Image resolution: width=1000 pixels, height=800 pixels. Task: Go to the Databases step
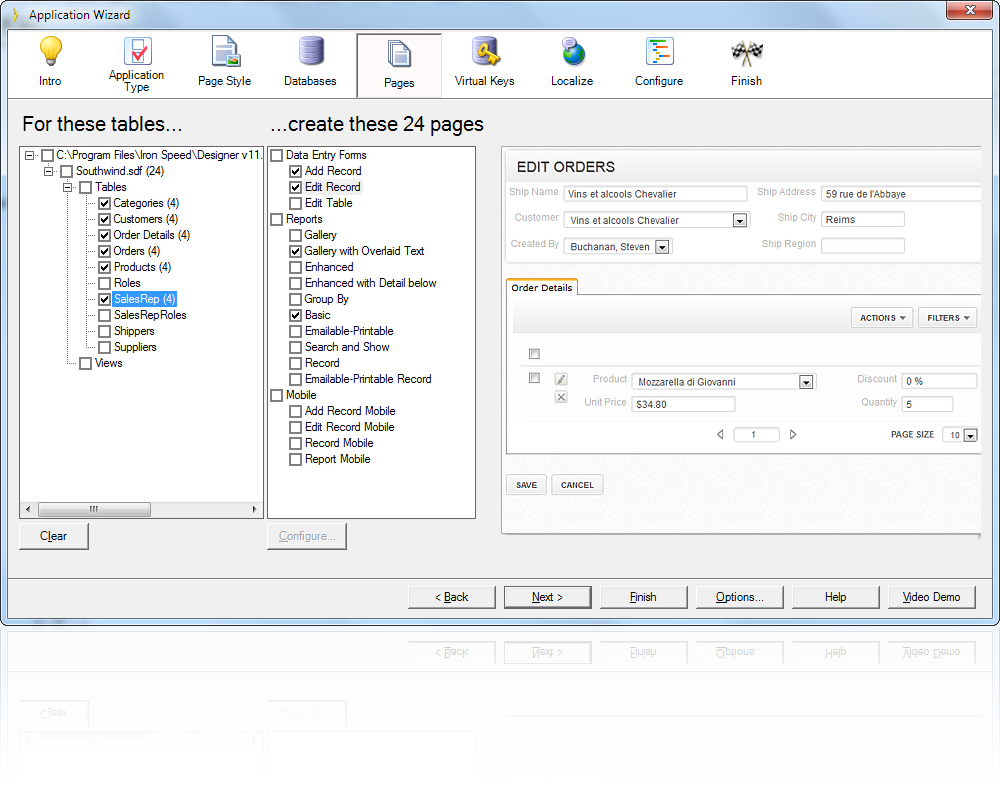point(310,60)
